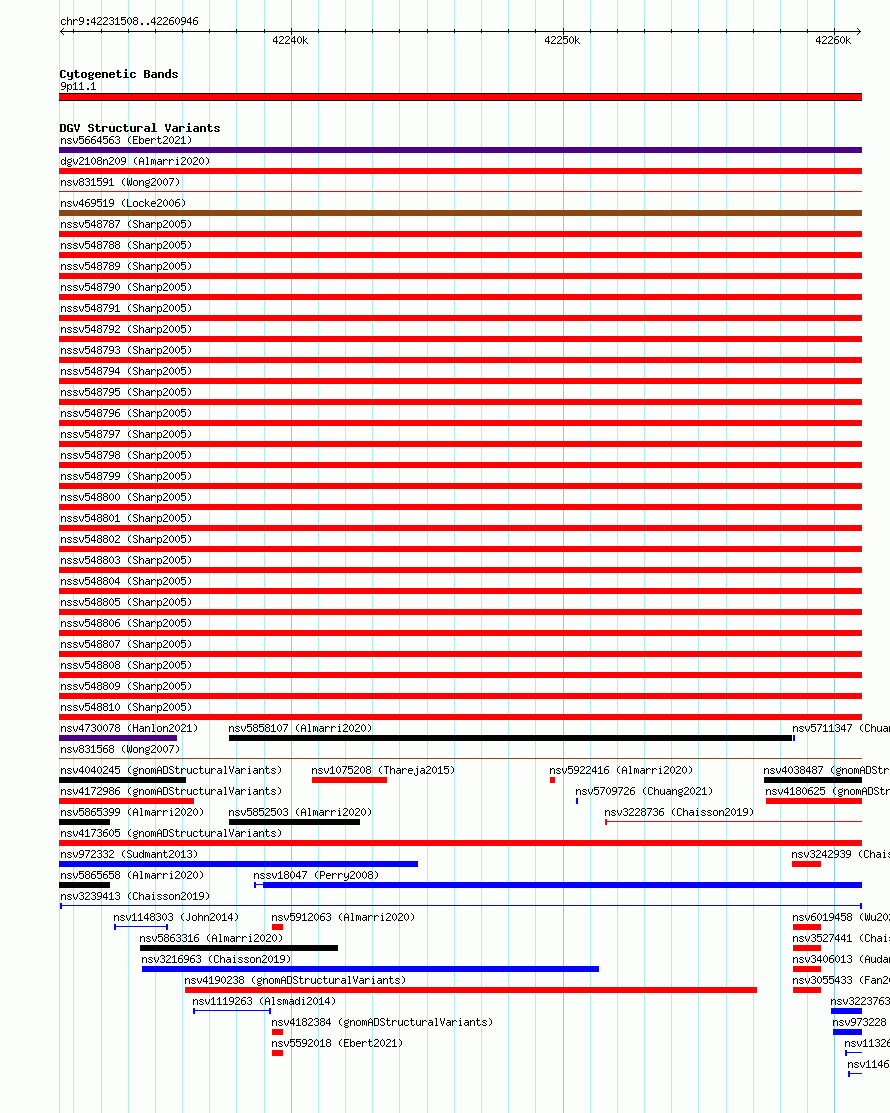Select nsv3242939 label near right edge
This screenshot has width=890, height=1113.
click(x=840, y=855)
